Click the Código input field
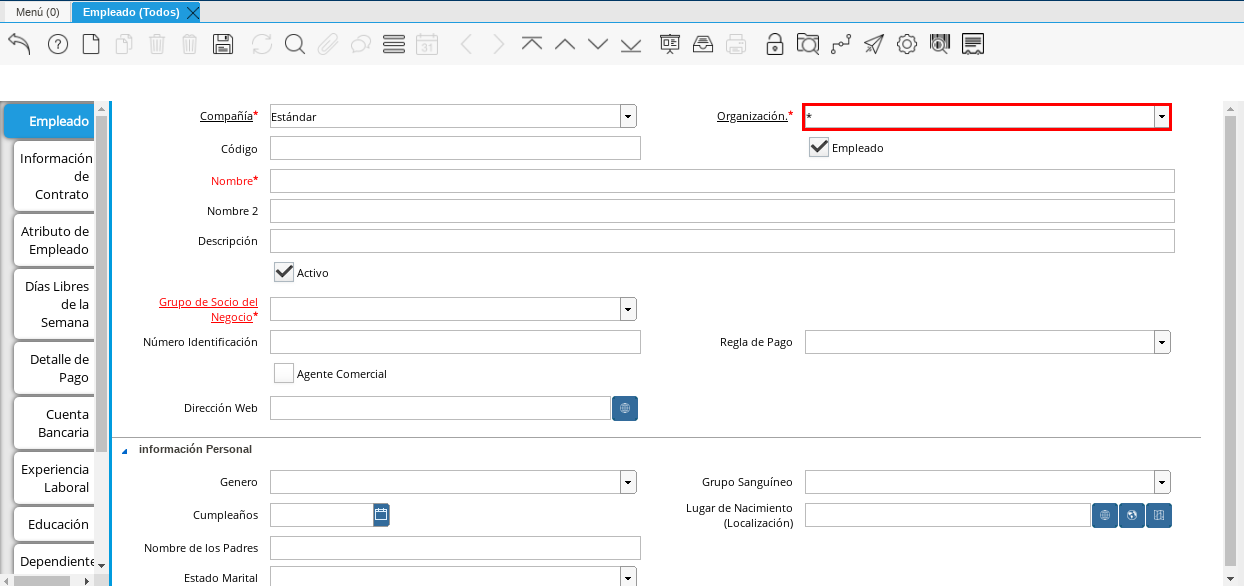 [455, 148]
